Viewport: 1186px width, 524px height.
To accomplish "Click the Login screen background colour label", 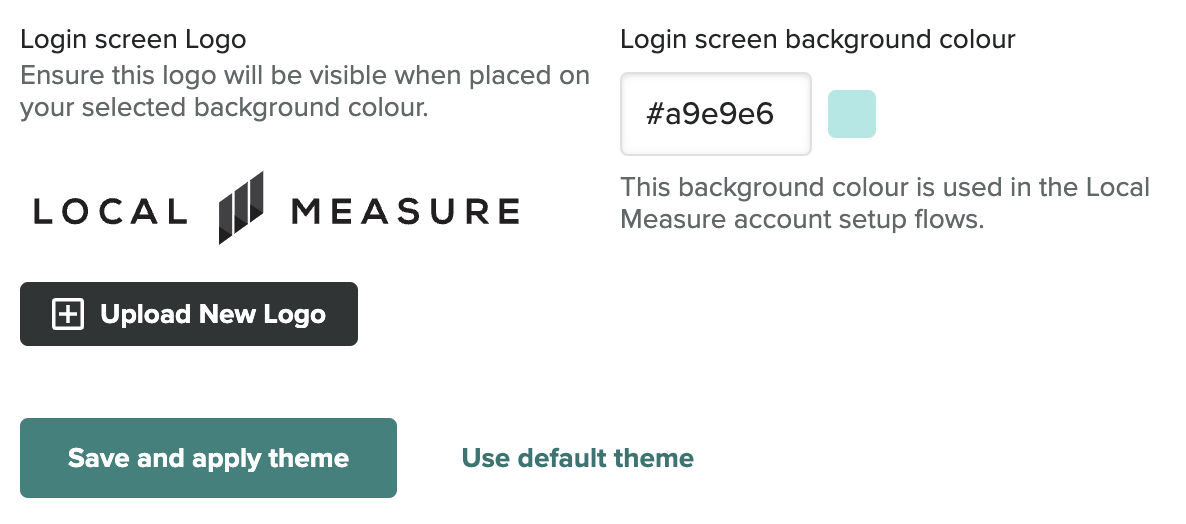I will pos(817,40).
